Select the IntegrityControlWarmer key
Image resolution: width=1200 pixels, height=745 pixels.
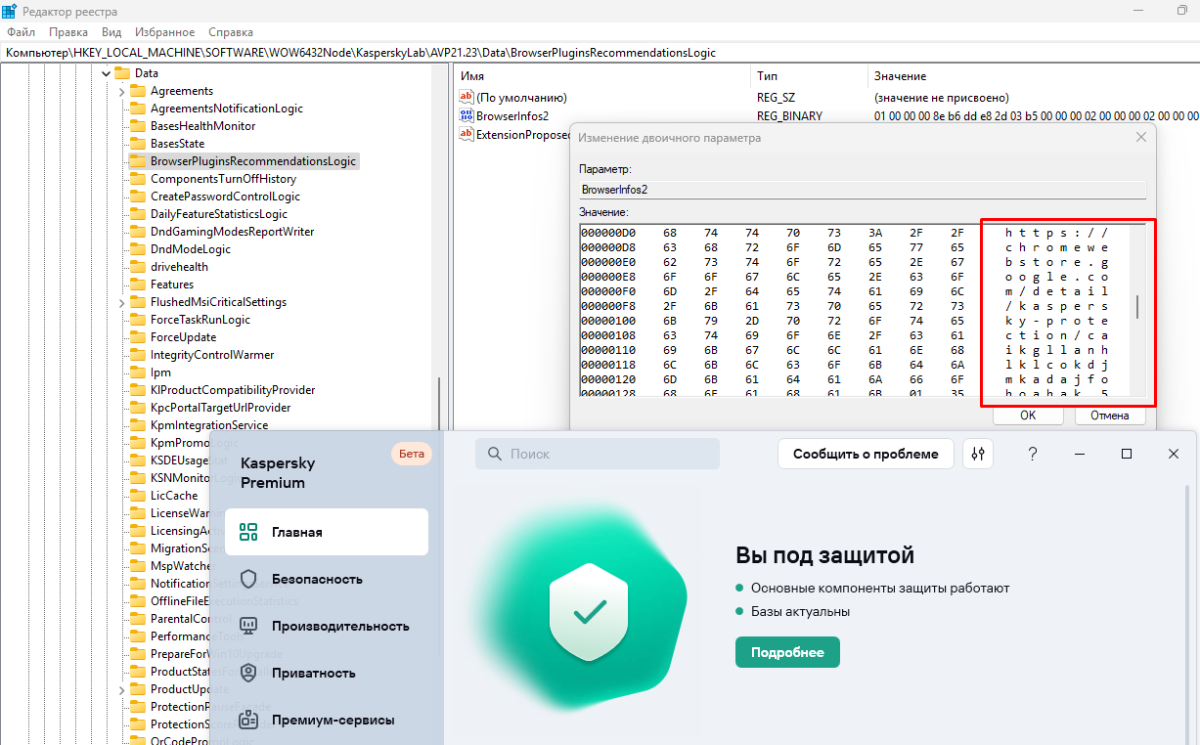click(x=212, y=355)
